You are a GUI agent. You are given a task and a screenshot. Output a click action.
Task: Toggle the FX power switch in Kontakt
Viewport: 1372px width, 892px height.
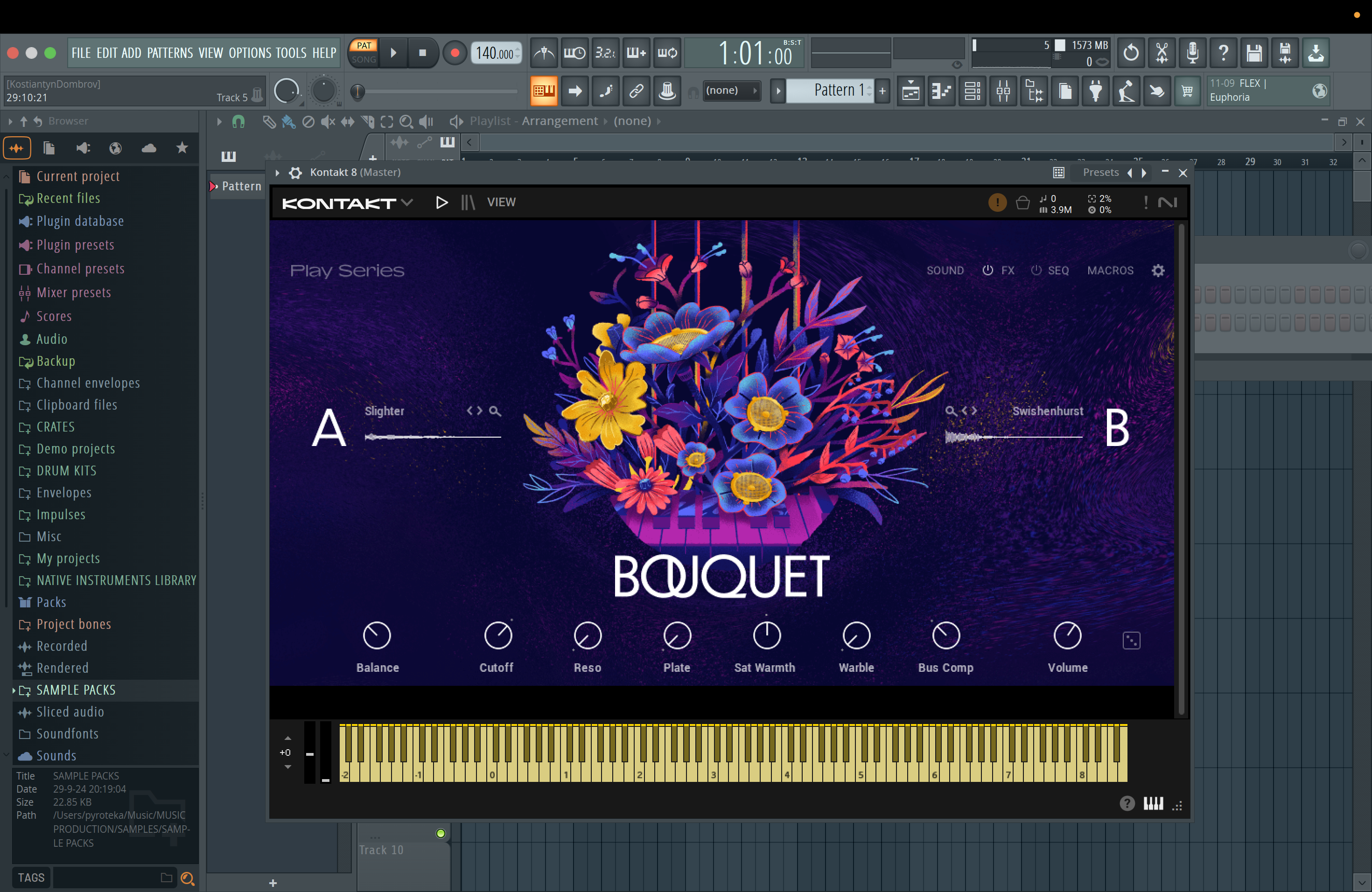[987, 270]
